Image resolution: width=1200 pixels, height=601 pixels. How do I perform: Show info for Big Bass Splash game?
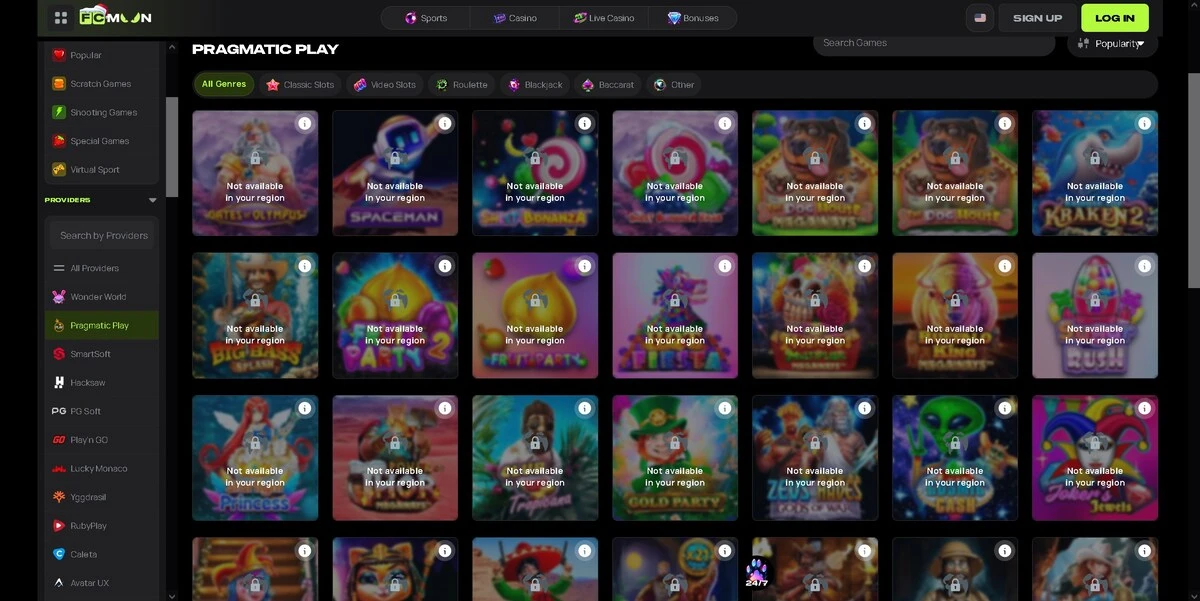click(x=305, y=266)
